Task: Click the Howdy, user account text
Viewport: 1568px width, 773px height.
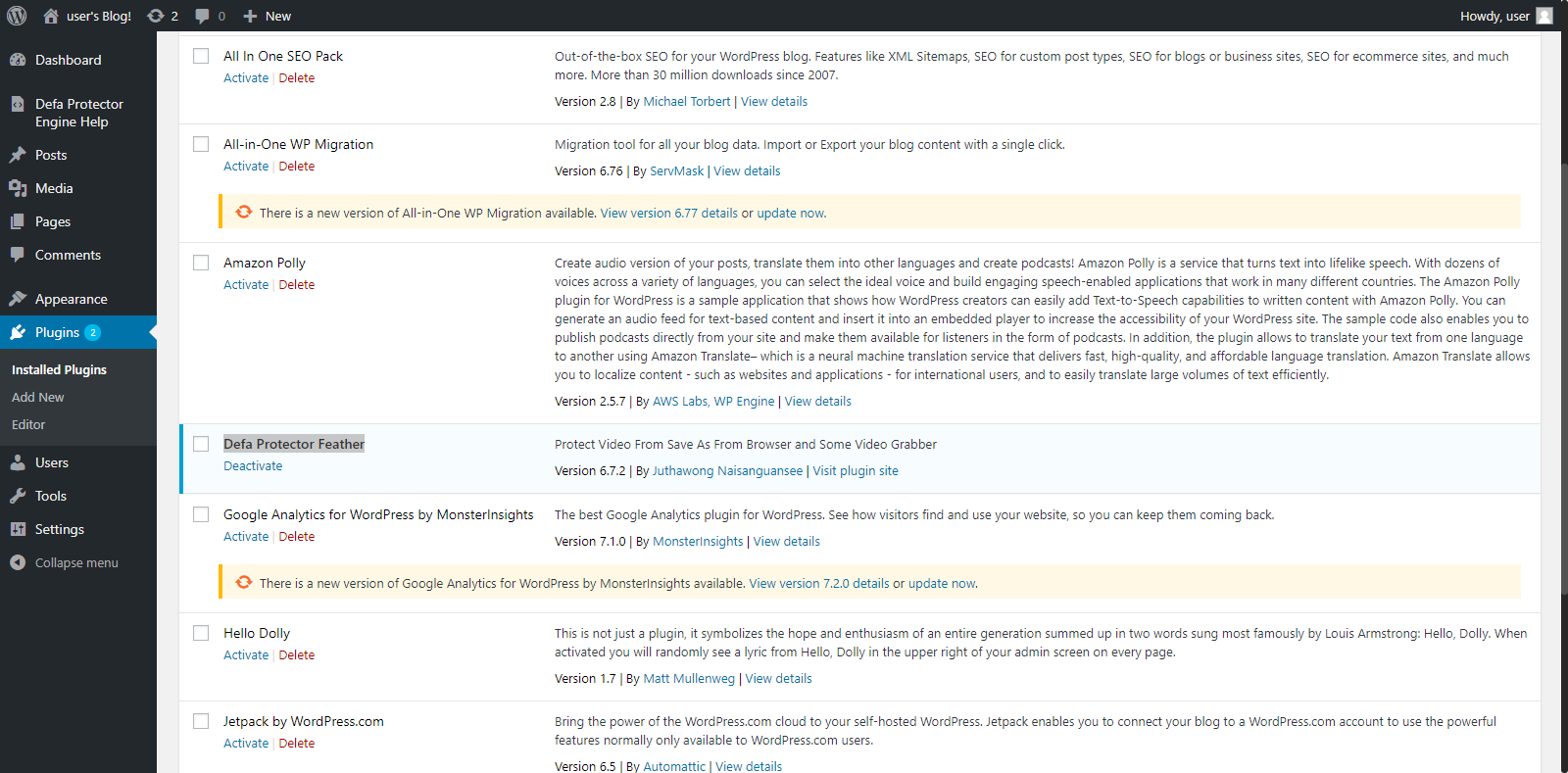Action: pos(1494,16)
